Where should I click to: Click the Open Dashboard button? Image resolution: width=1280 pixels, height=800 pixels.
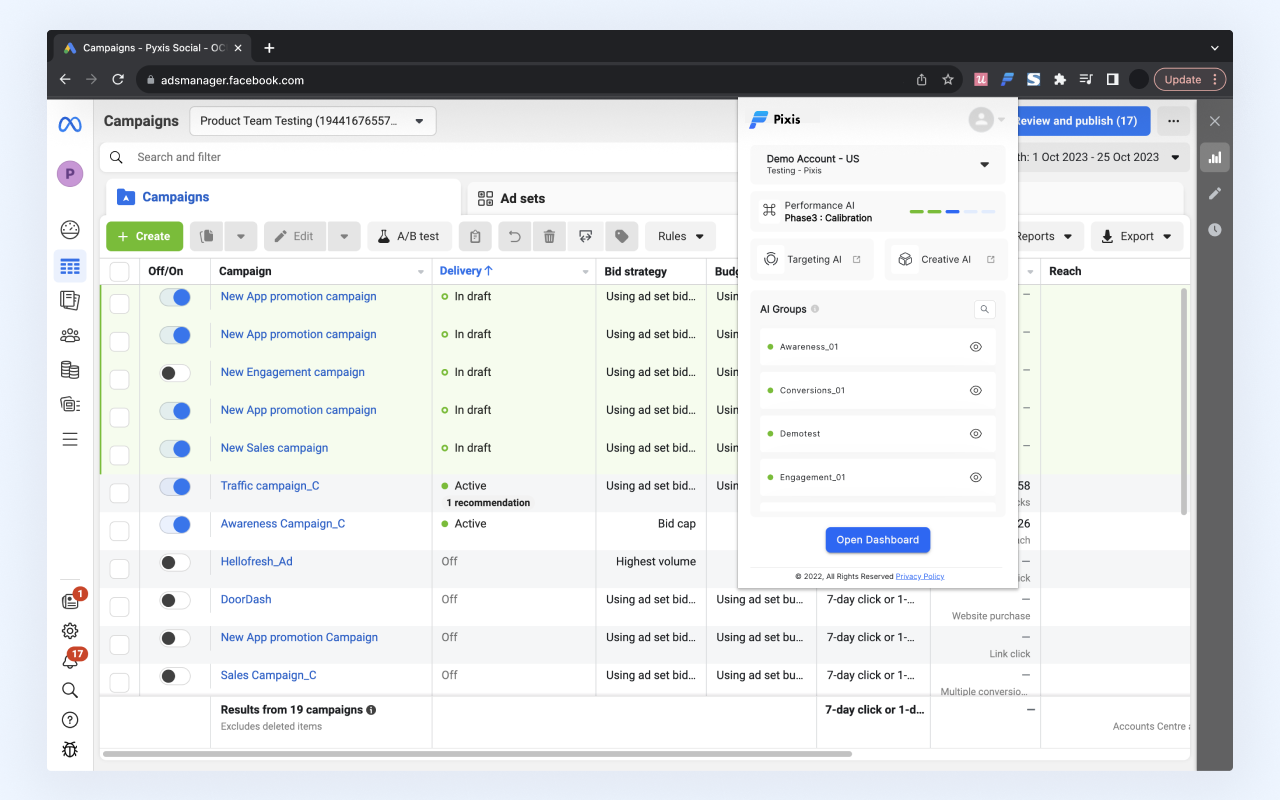coord(877,540)
